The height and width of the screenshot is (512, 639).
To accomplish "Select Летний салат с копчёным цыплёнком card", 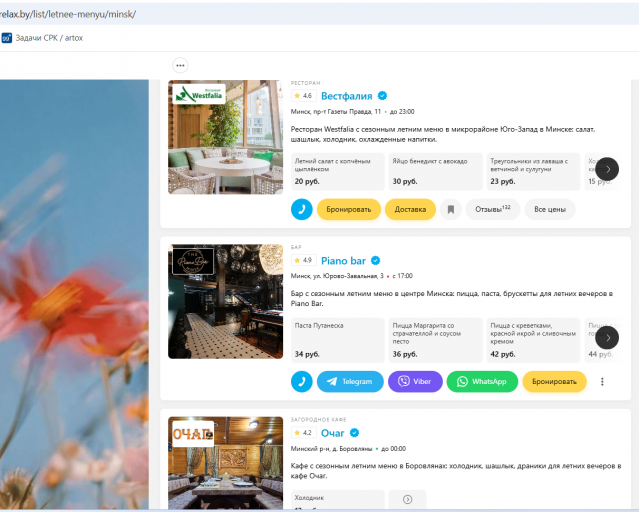I will click(x=338, y=172).
